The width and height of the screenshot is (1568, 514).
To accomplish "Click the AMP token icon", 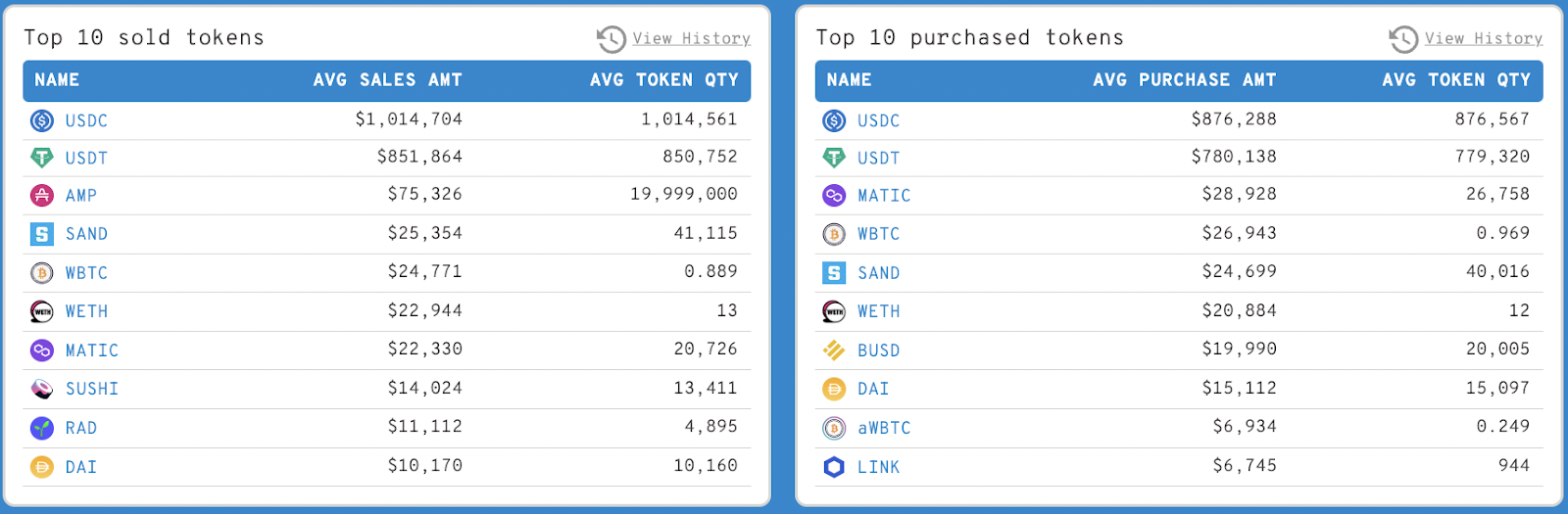I will 42,196.
